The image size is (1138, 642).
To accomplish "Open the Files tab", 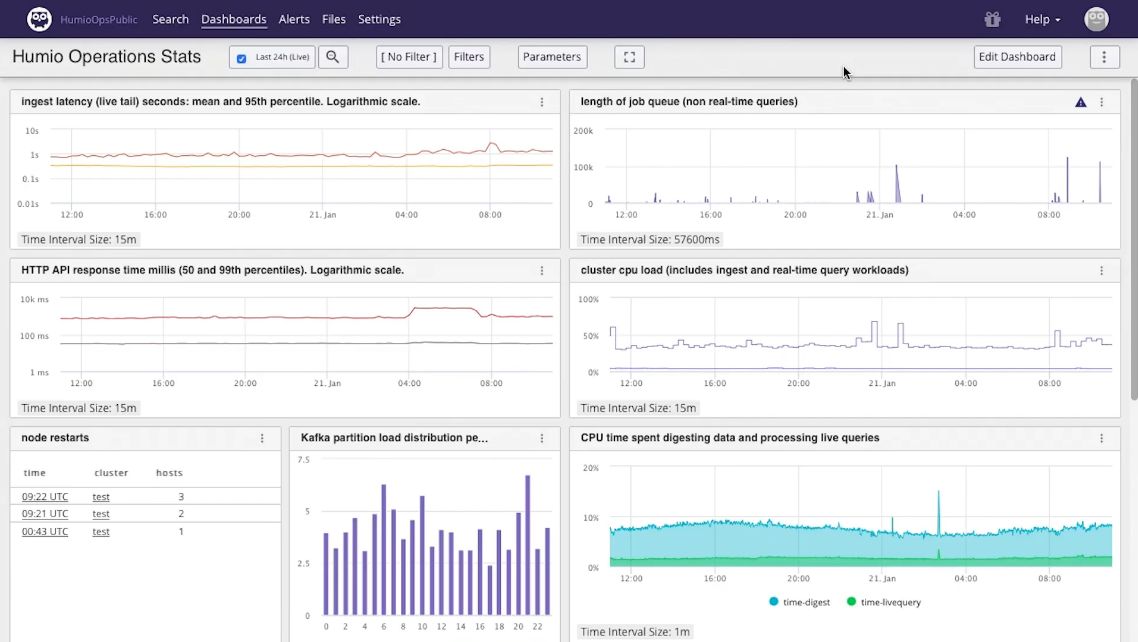I will point(334,20).
